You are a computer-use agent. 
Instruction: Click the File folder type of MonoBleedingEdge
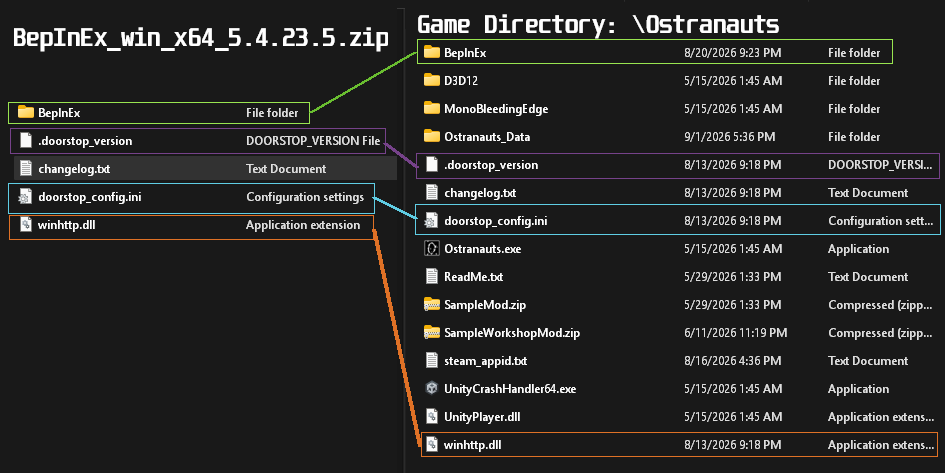click(x=854, y=109)
